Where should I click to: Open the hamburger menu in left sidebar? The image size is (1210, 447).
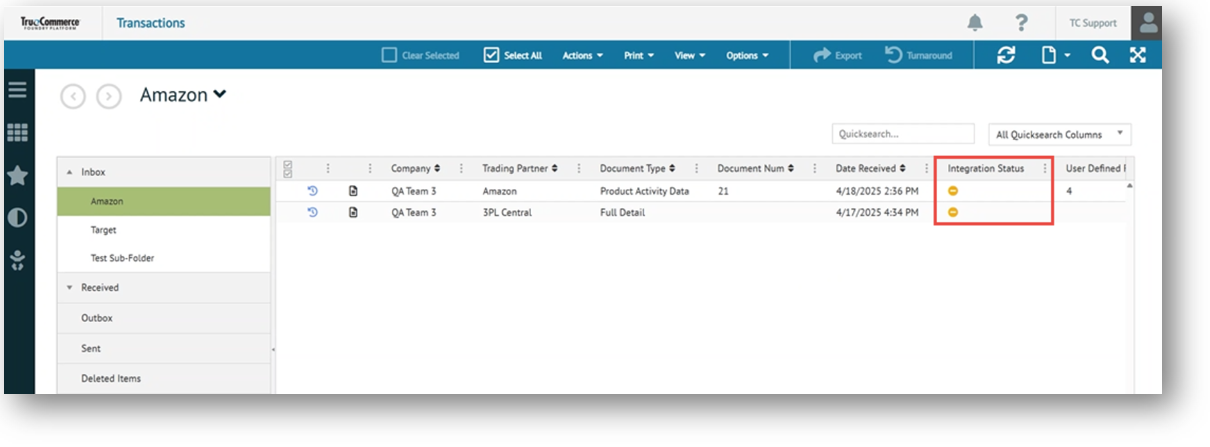click(18, 90)
